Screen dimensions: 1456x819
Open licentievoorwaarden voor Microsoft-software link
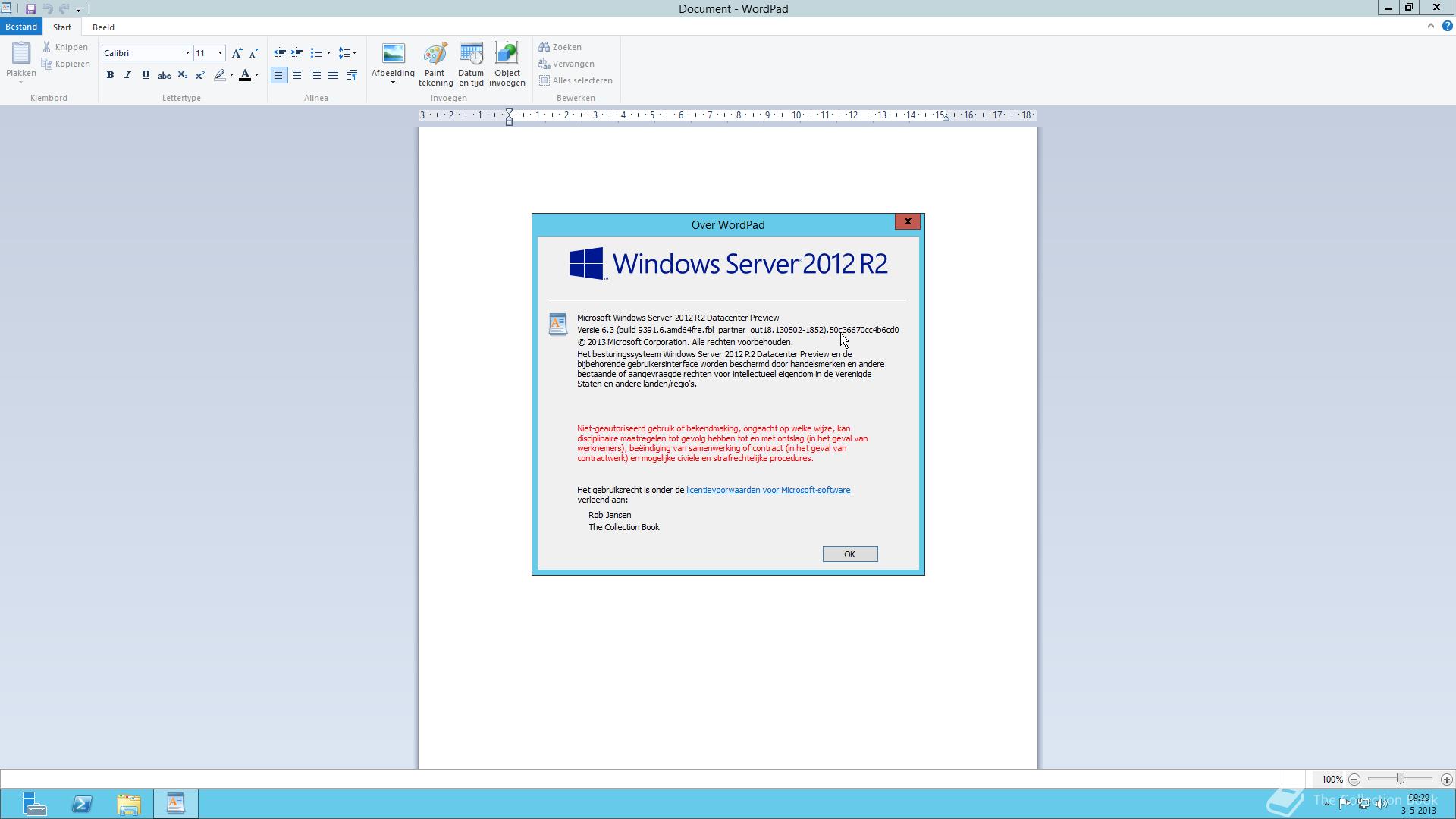click(x=768, y=490)
